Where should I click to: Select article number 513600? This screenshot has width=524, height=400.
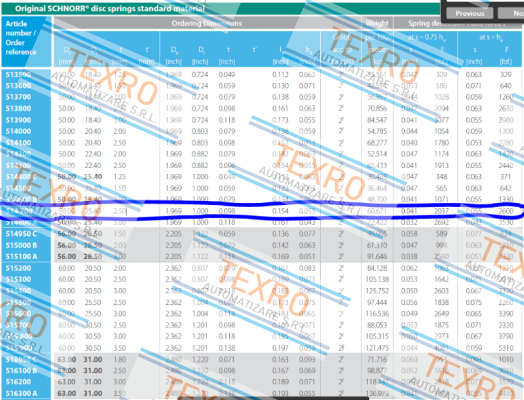[x=18, y=86]
